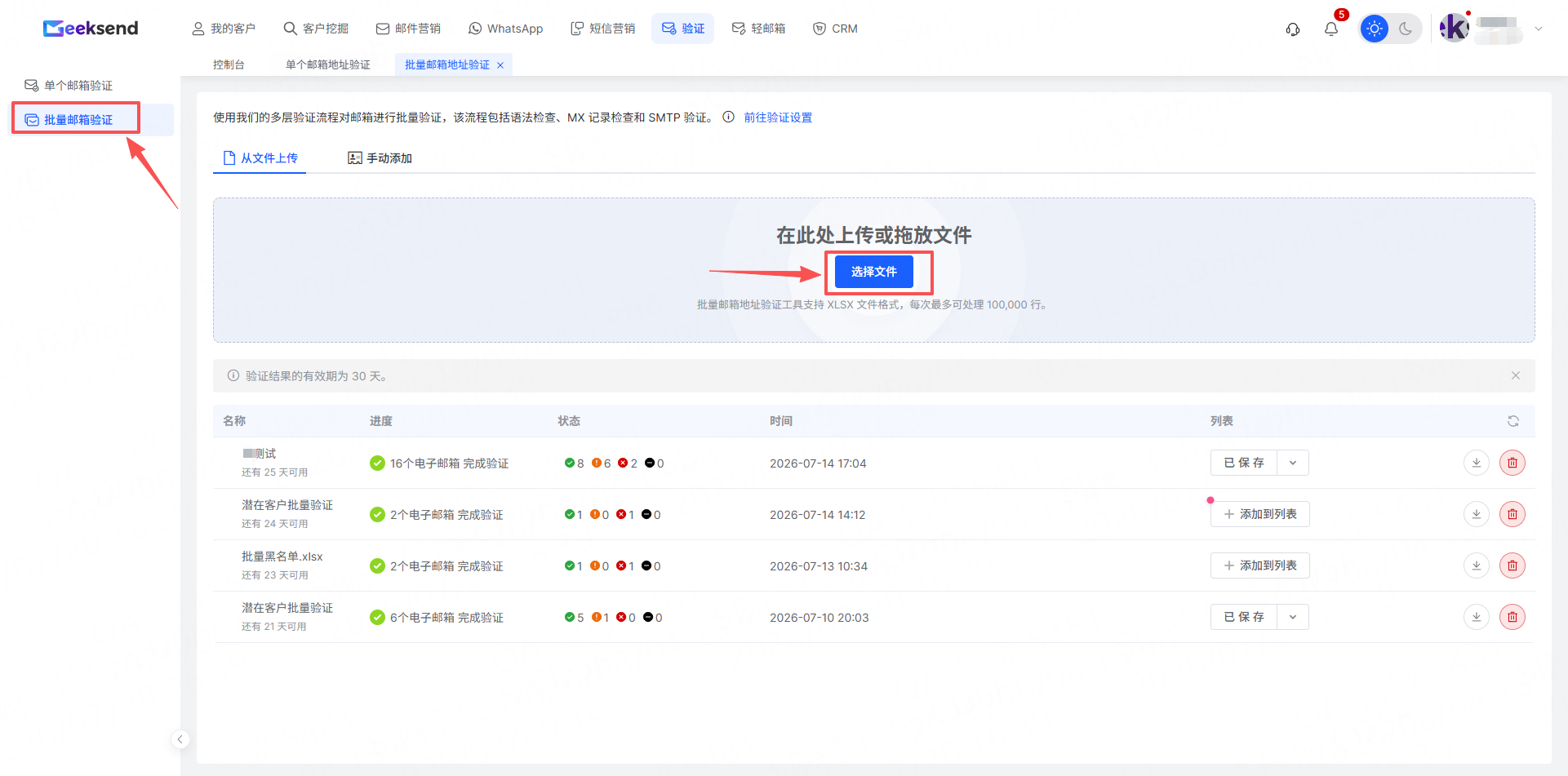Refresh the verification list

[1513, 421]
